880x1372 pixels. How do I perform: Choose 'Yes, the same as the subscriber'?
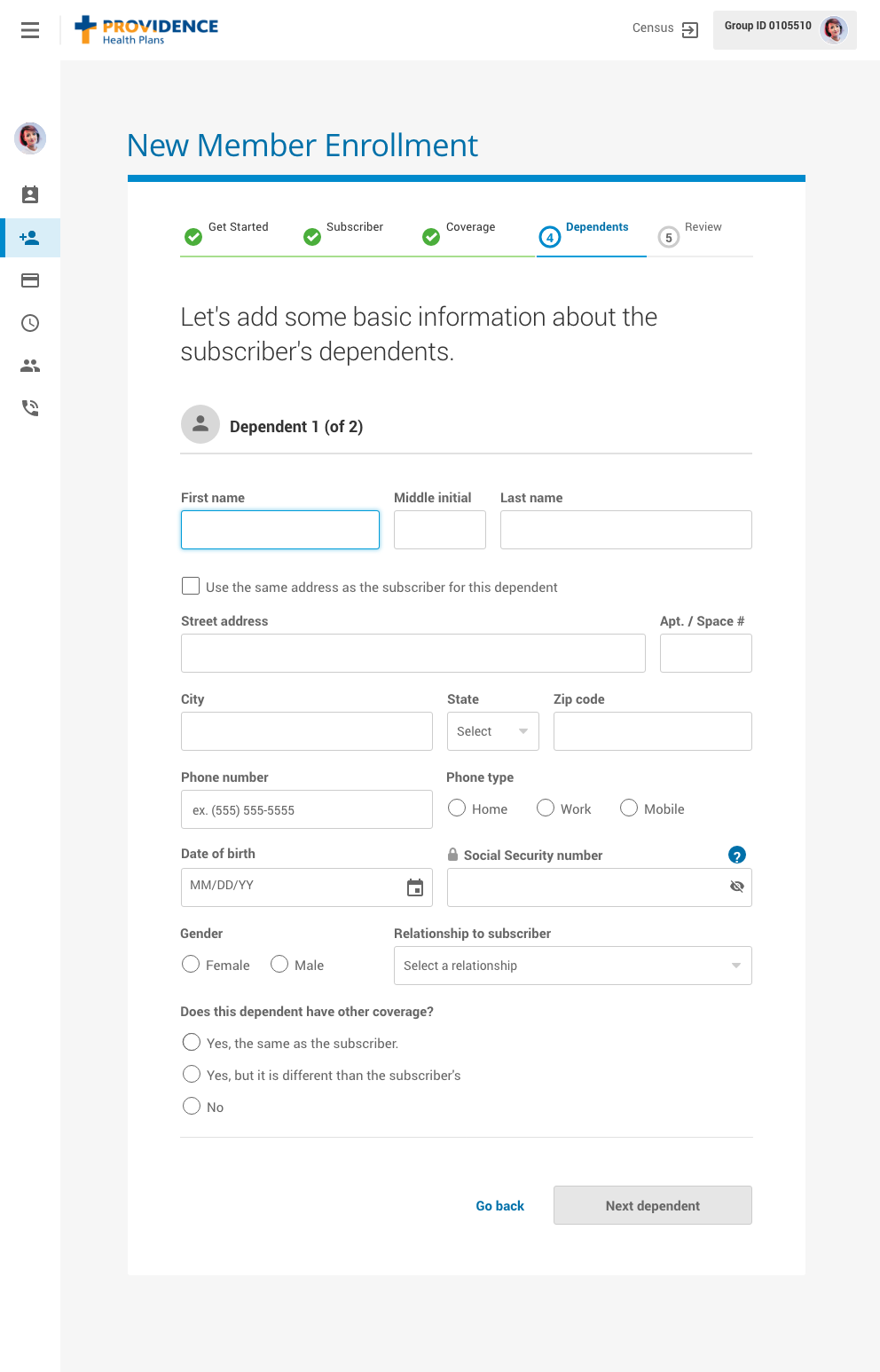(192, 1042)
